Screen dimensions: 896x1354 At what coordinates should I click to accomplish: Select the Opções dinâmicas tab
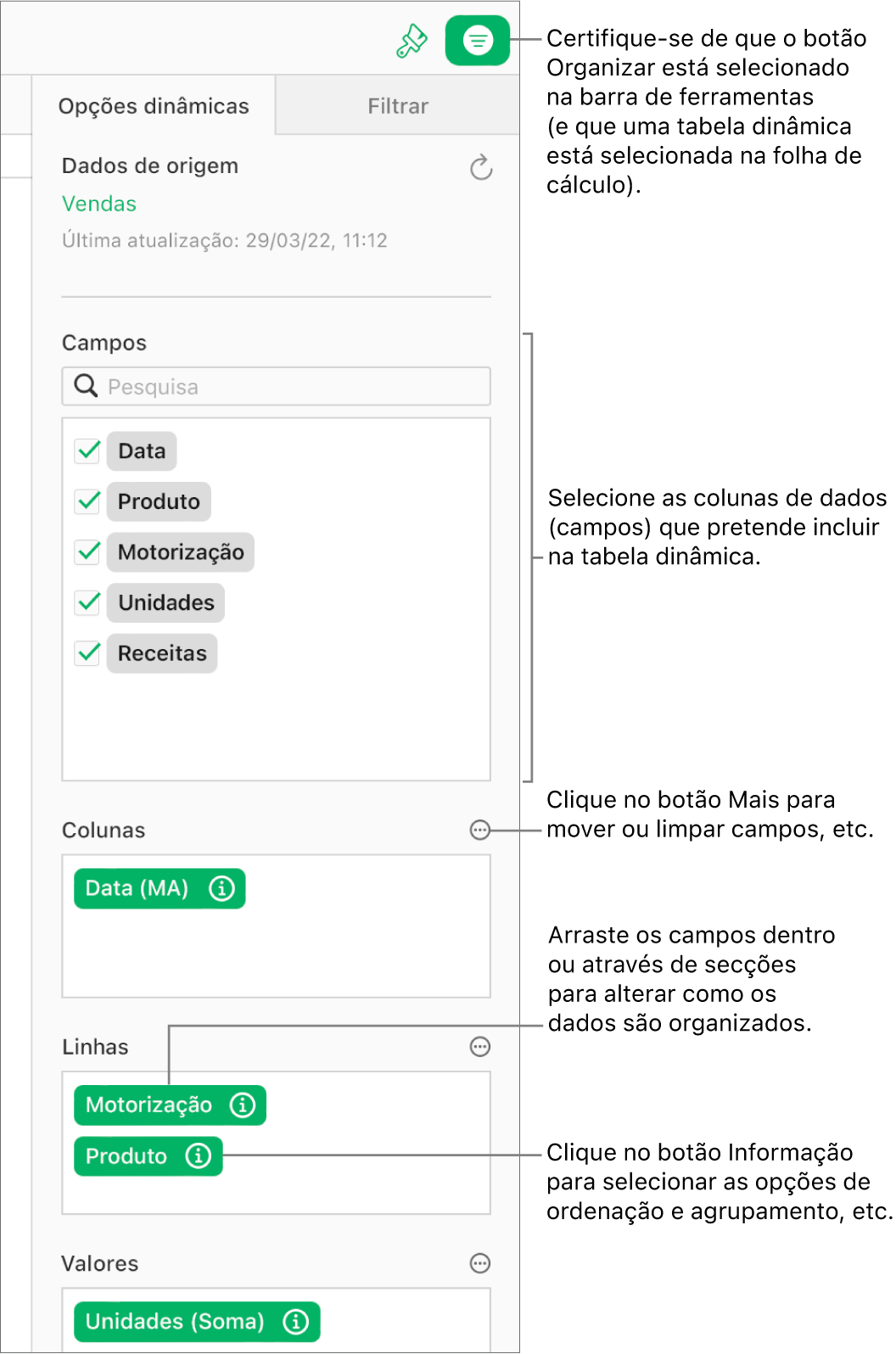click(154, 105)
